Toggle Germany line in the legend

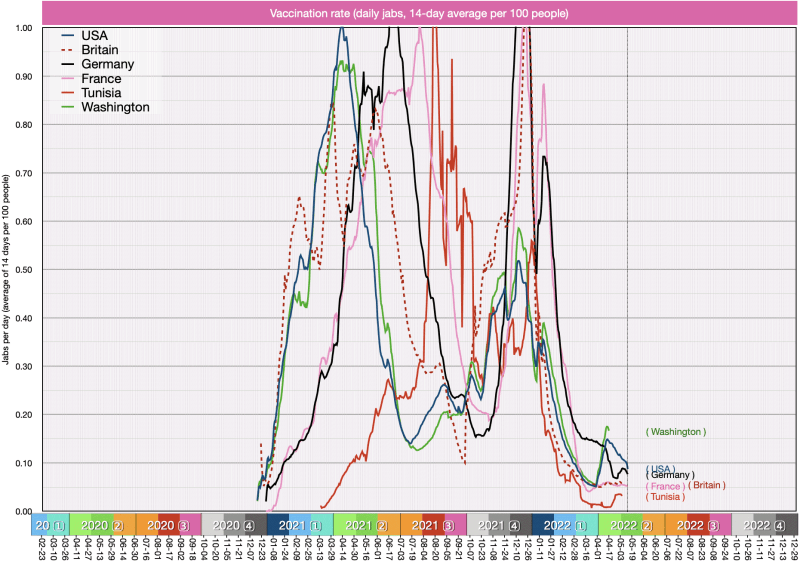107,64
